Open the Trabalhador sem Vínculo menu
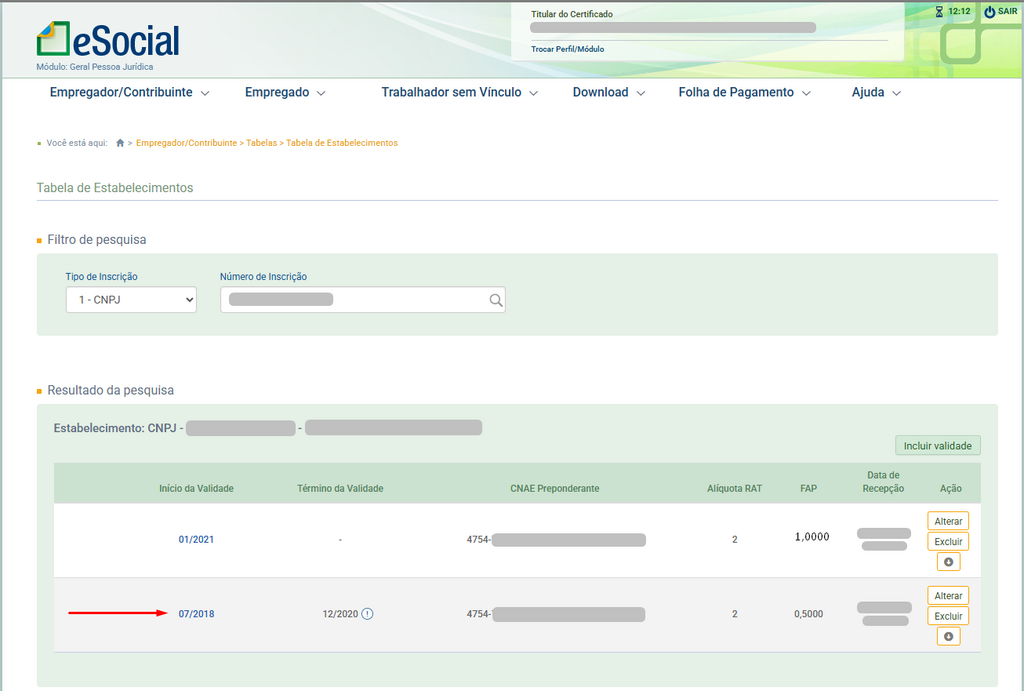 [x=459, y=92]
